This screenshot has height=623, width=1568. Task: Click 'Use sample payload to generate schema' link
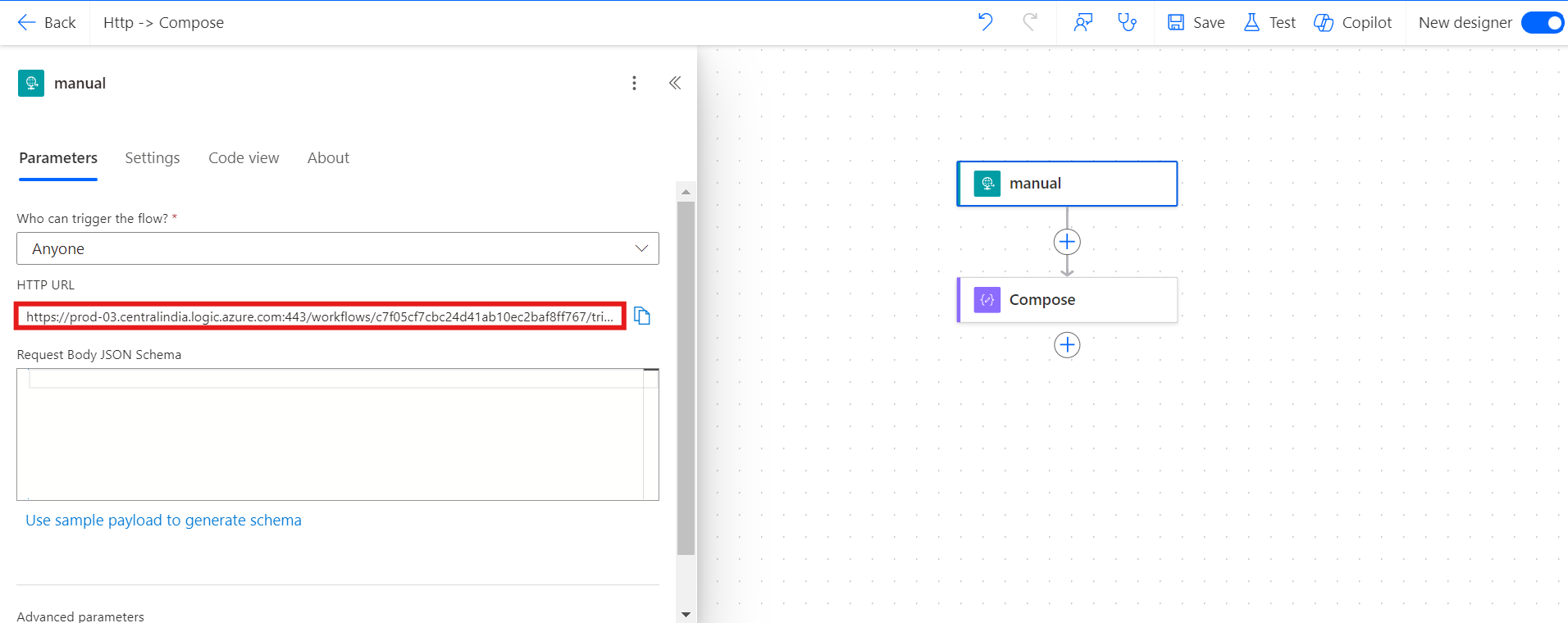coord(163,521)
